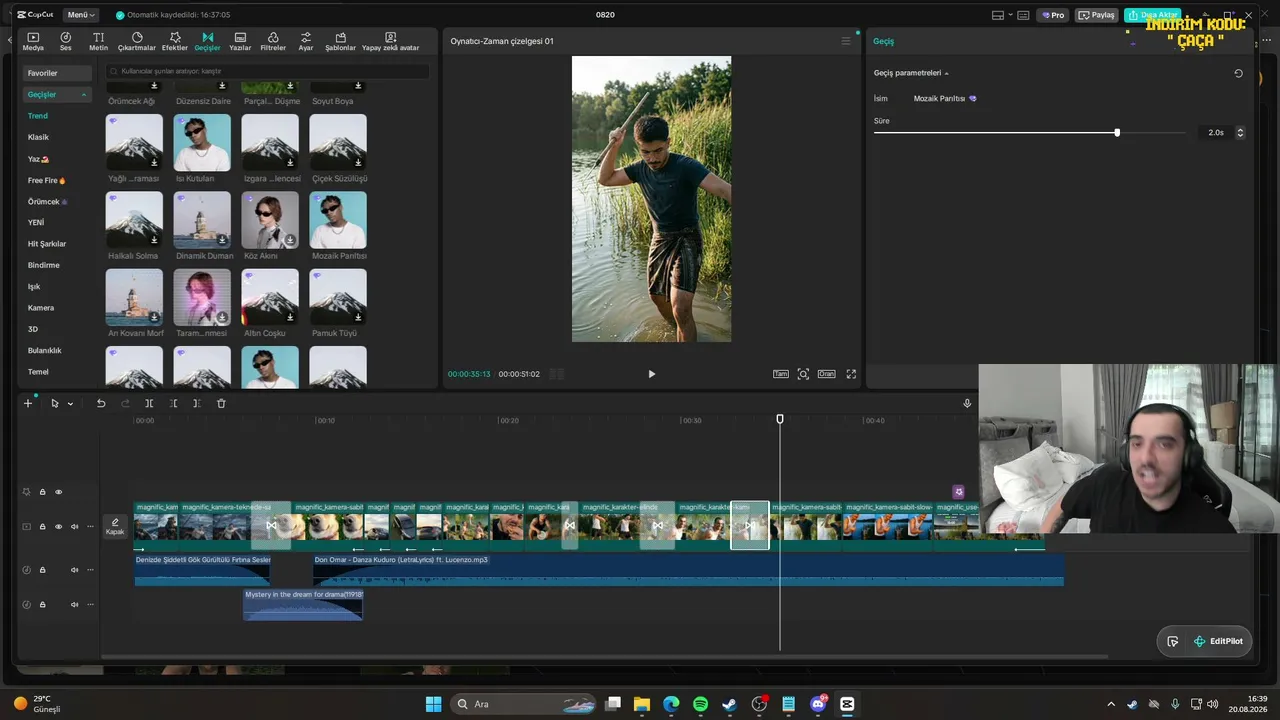Toggle visibility of the top effect track
The width and height of the screenshot is (1280, 720).
point(58,492)
